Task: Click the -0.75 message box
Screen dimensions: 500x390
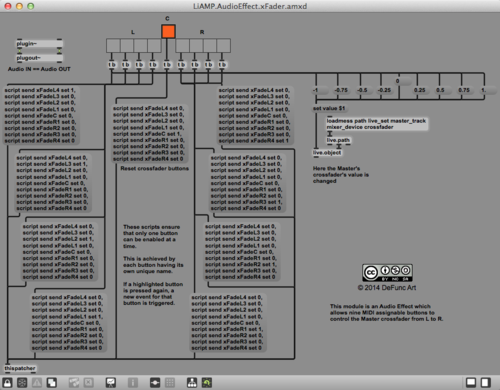Action: [341, 90]
